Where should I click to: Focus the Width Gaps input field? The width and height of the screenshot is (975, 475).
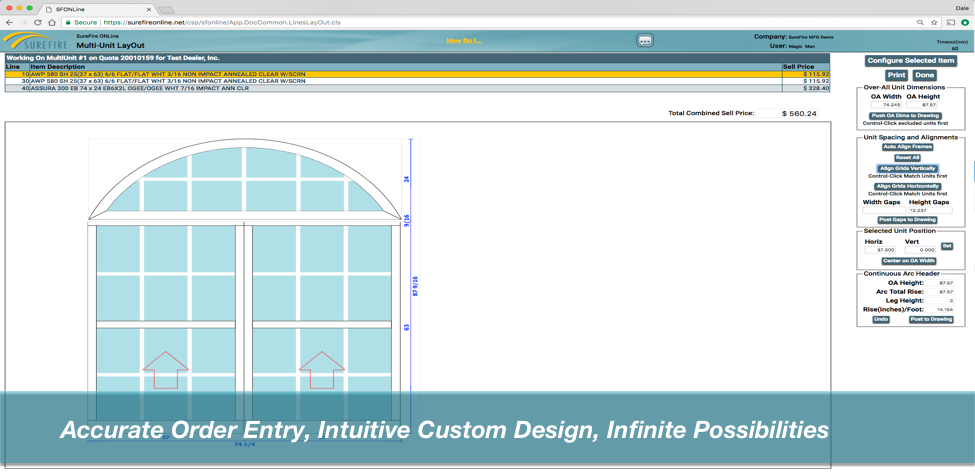(884, 210)
